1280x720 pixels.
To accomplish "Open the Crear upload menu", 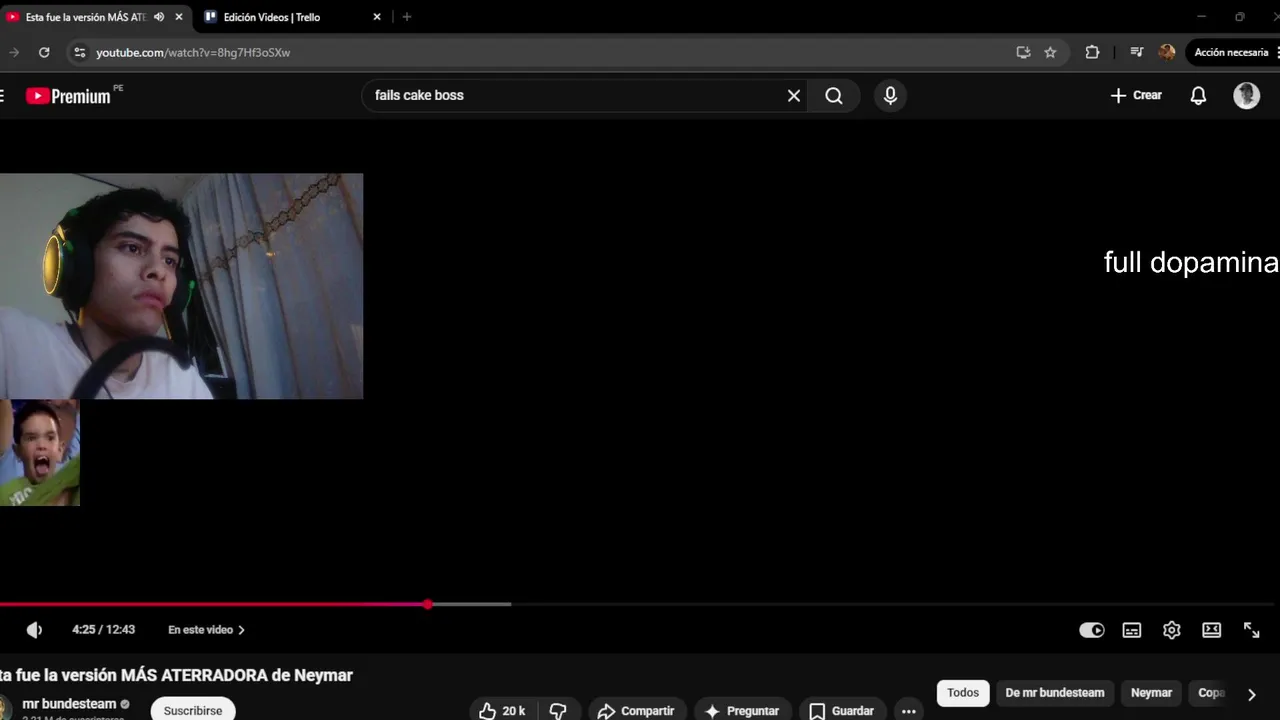I will click(x=1136, y=96).
